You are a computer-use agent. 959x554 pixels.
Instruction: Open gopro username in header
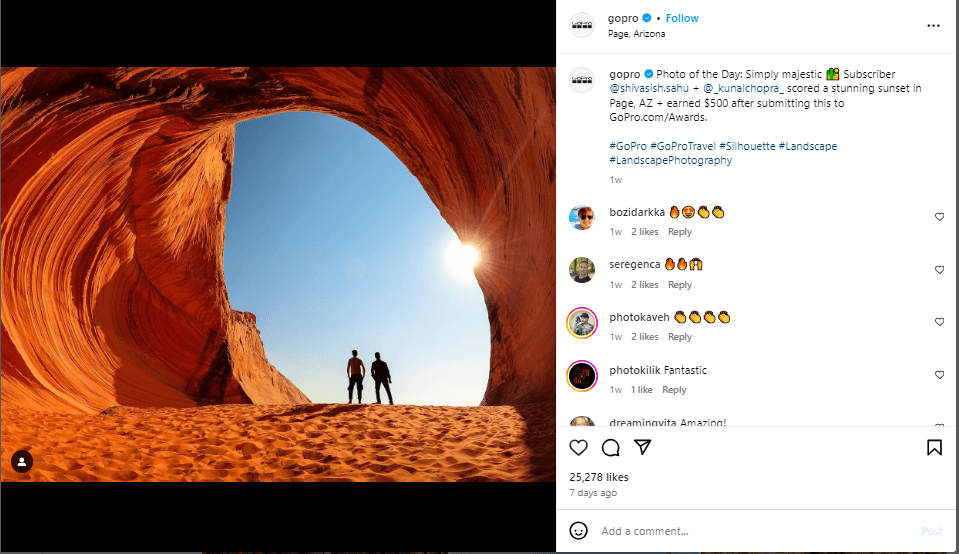click(x=623, y=18)
